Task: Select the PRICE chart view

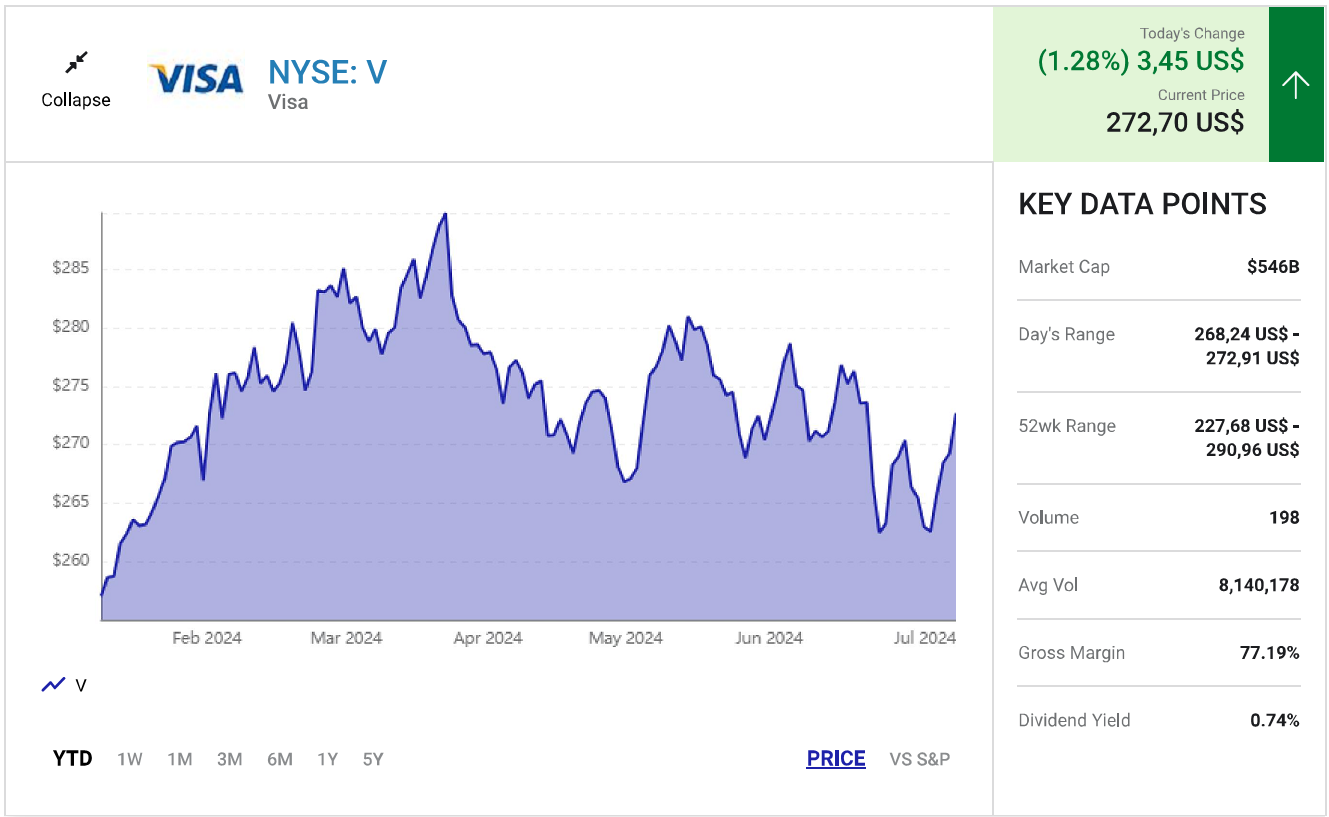Action: coord(836,759)
